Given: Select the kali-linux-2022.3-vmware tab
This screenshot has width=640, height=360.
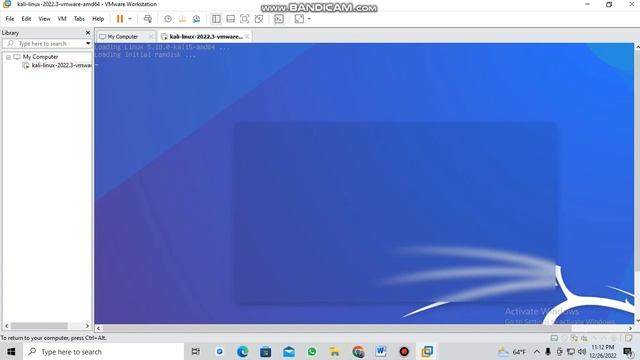Looking at the screenshot, I should (x=203, y=37).
